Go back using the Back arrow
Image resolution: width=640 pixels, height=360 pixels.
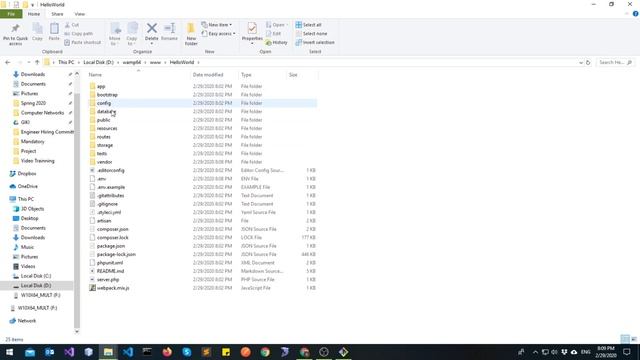point(8,62)
